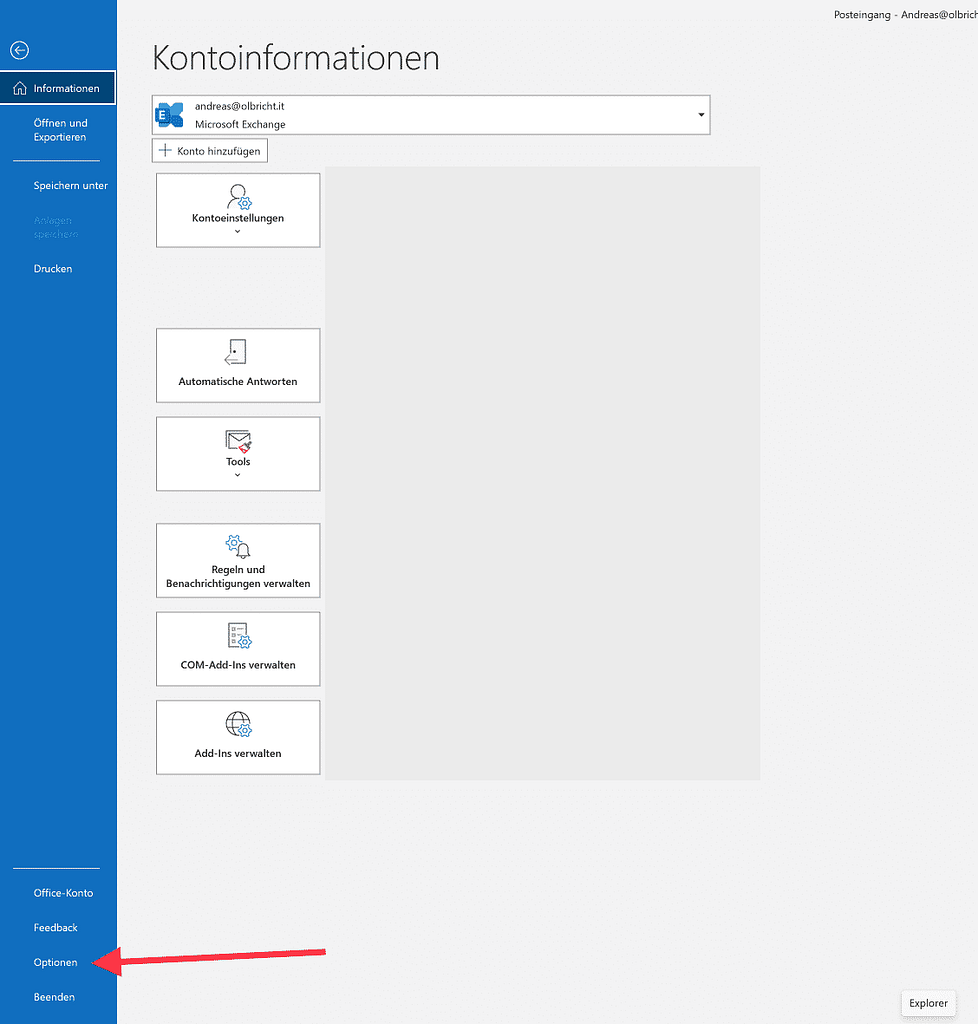Open Öffnen und Exportieren
978x1024 pixels.
pyautogui.click(x=60, y=130)
